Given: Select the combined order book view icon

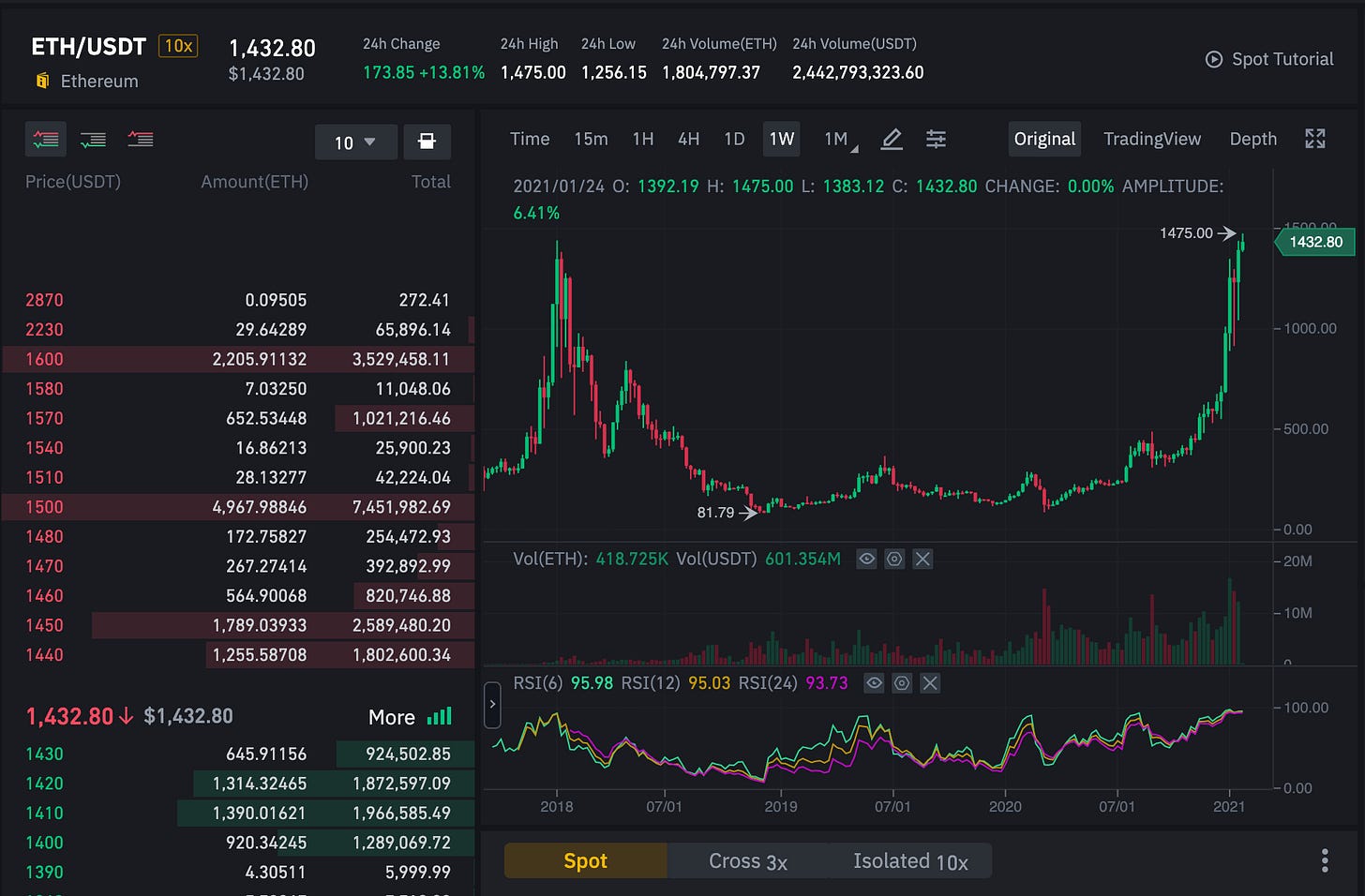Looking at the screenshot, I should (x=46, y=140).
